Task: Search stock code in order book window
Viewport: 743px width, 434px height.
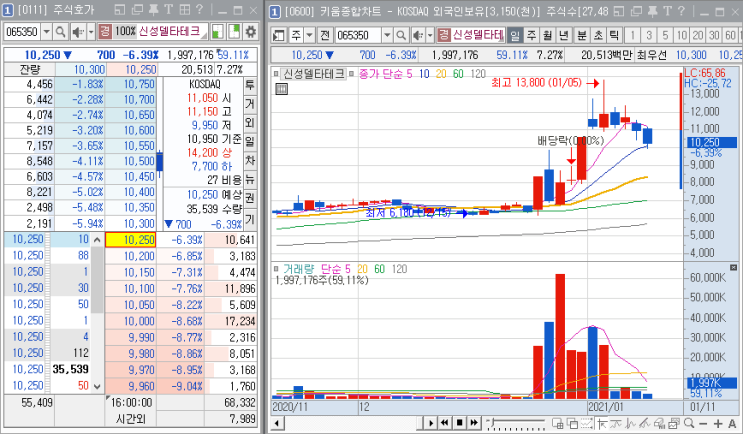Action: pyautogui.click(x=60, y=32)
